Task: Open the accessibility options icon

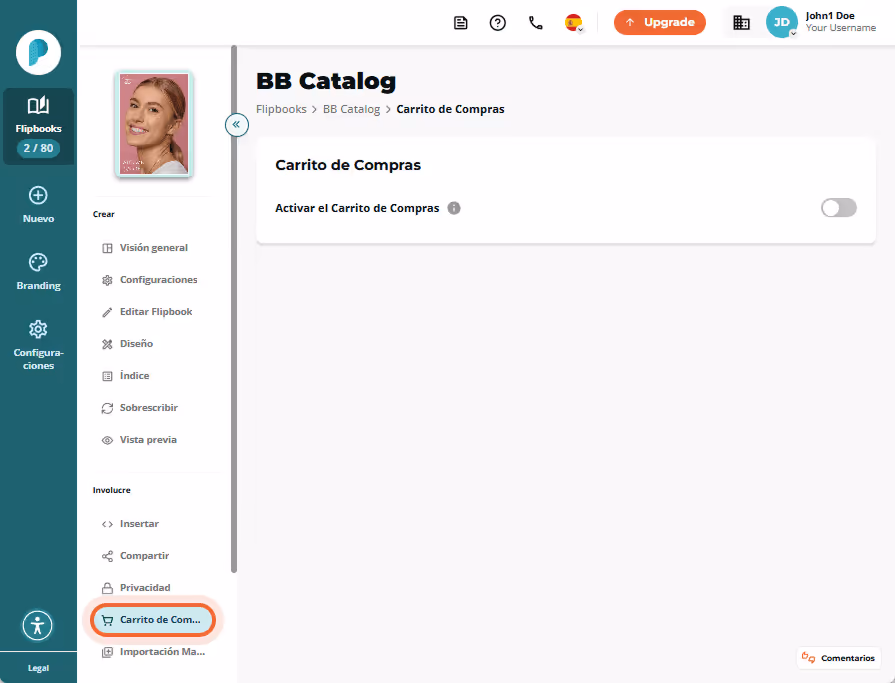Action: (38, 625)
